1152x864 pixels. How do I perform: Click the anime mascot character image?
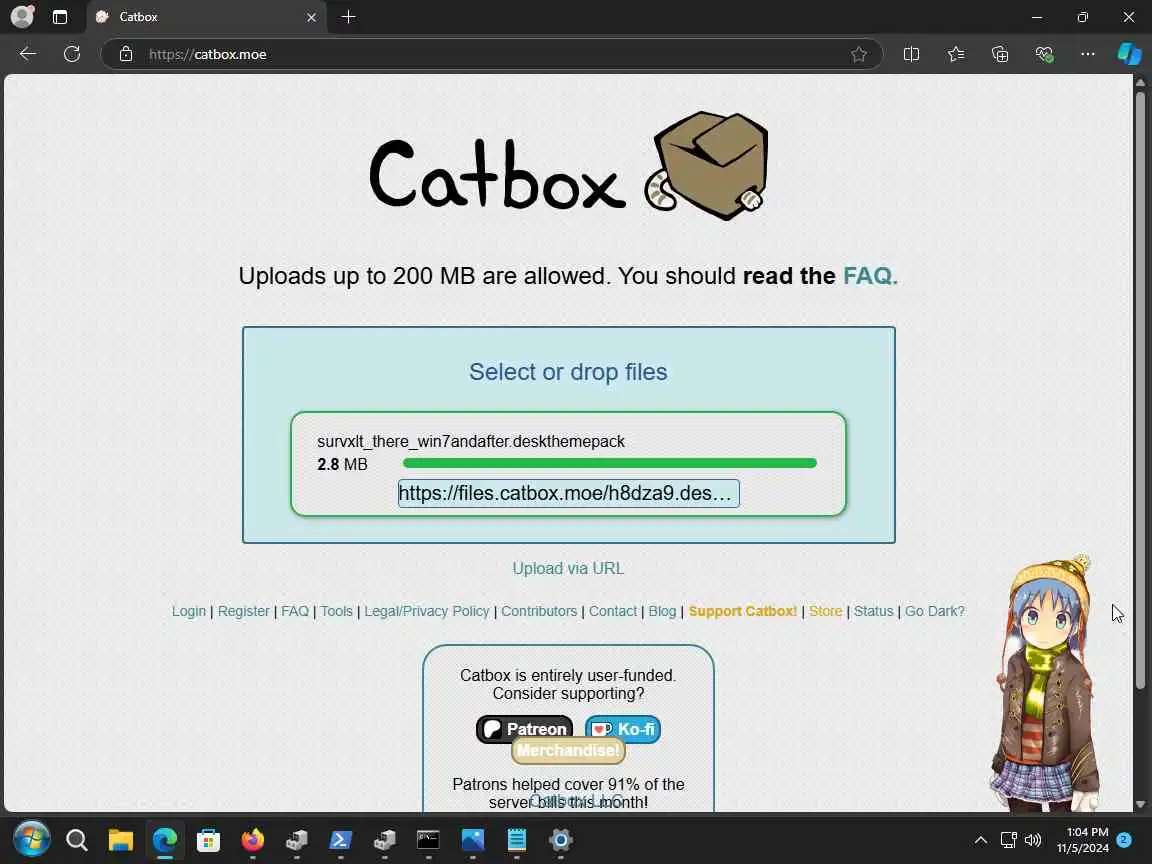pyautogui.click(x=1046, y=683)
